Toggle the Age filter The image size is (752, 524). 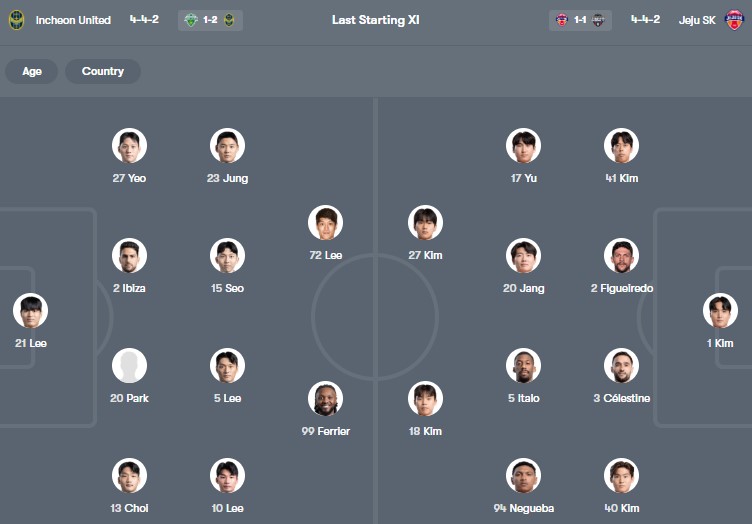(32, 72)
